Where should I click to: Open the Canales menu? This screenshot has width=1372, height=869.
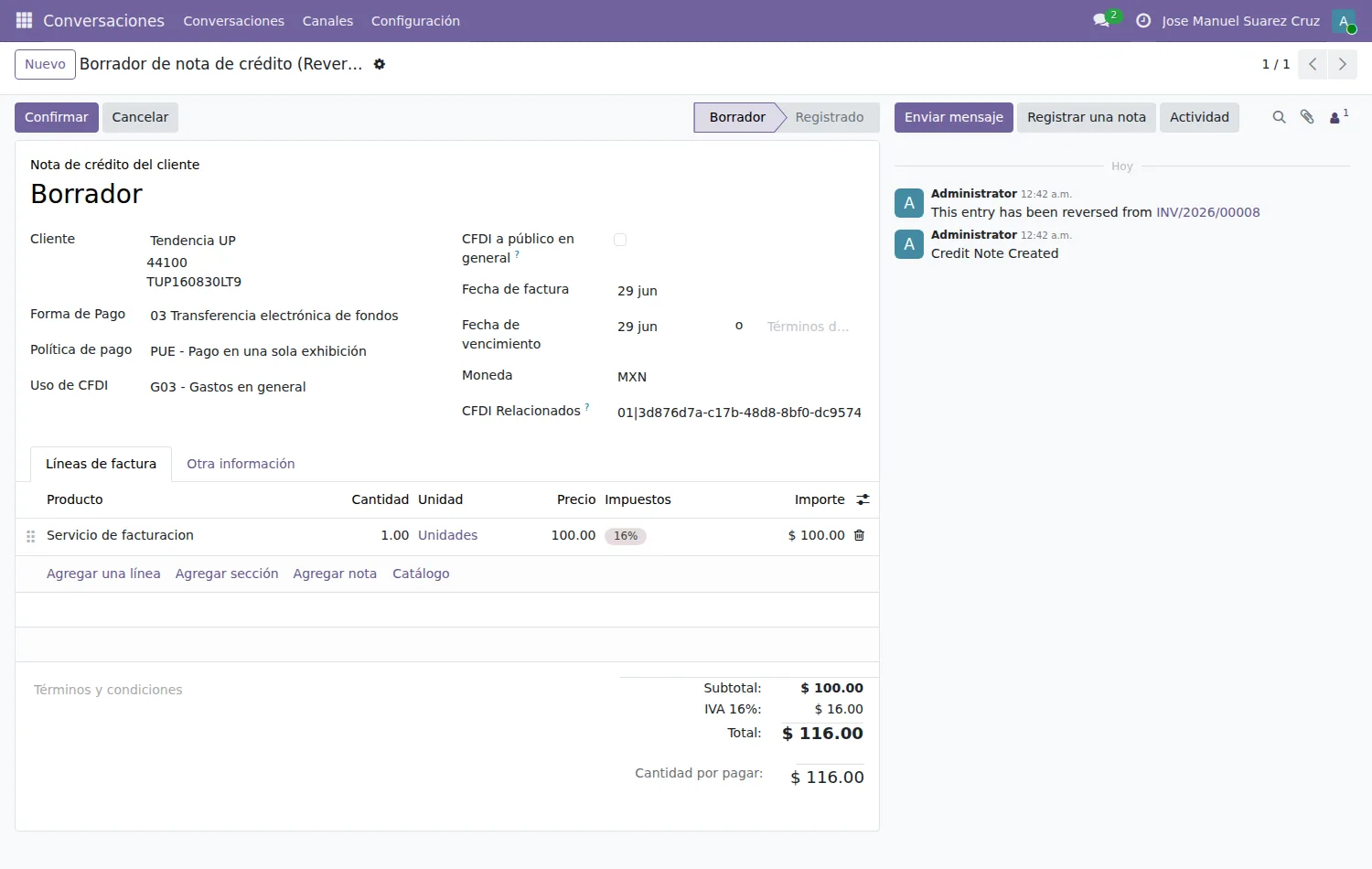[327, 21]
